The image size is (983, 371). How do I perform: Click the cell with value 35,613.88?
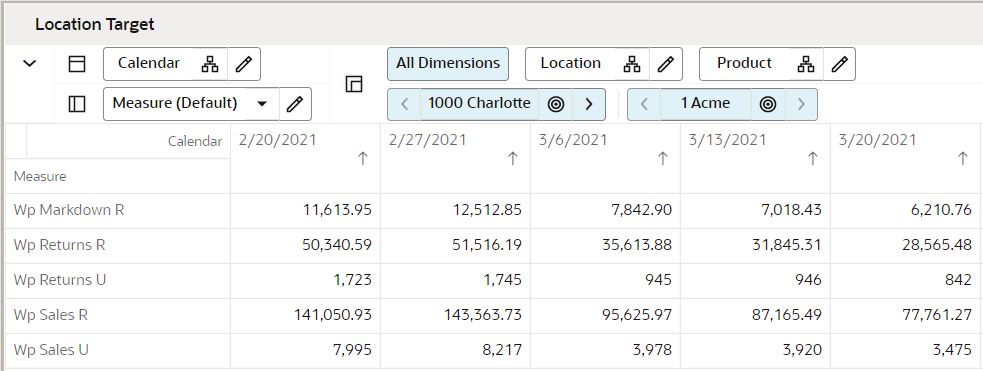tap(606, 246)
